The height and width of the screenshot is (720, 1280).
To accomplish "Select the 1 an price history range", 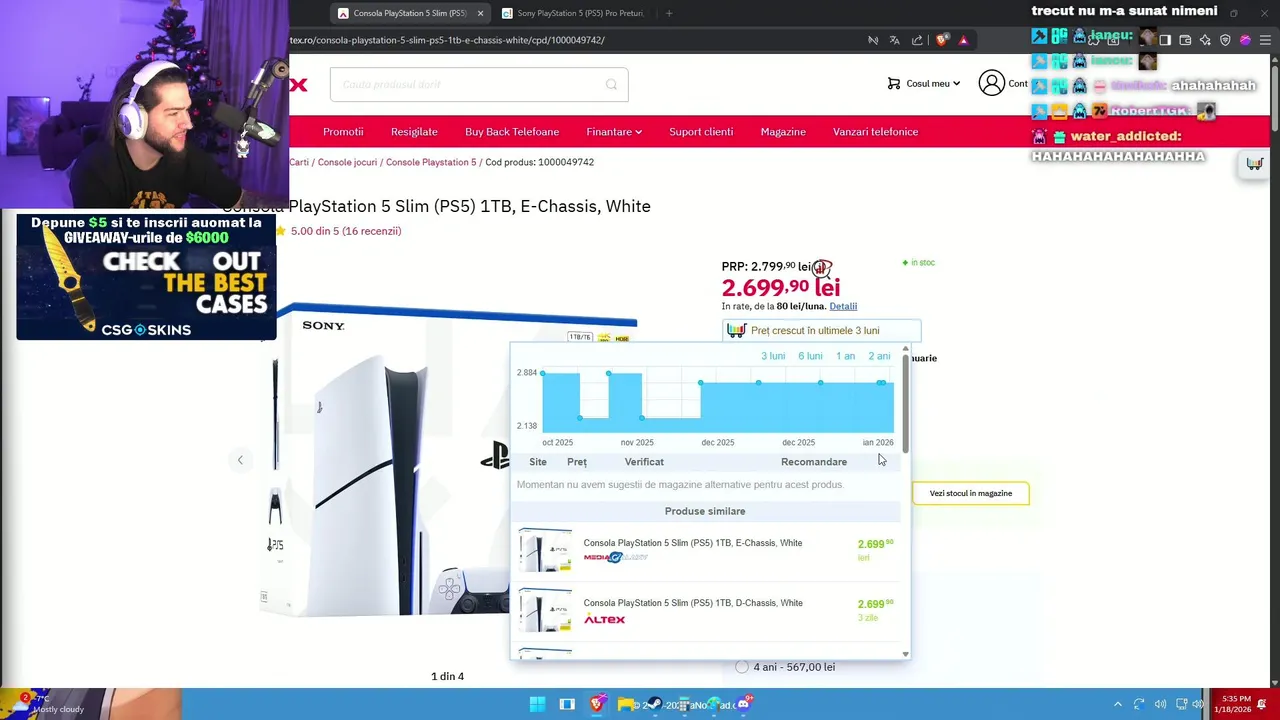I will pyautogui.click(x=845, y=356).
